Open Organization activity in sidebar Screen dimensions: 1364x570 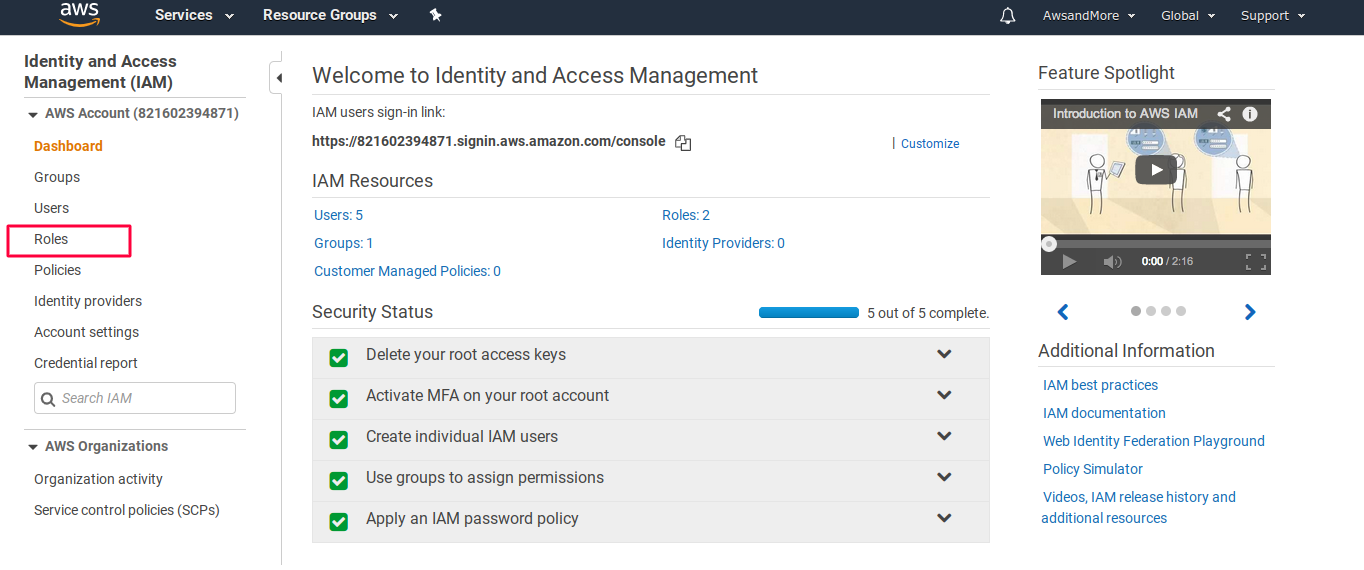tap(98, 479)
